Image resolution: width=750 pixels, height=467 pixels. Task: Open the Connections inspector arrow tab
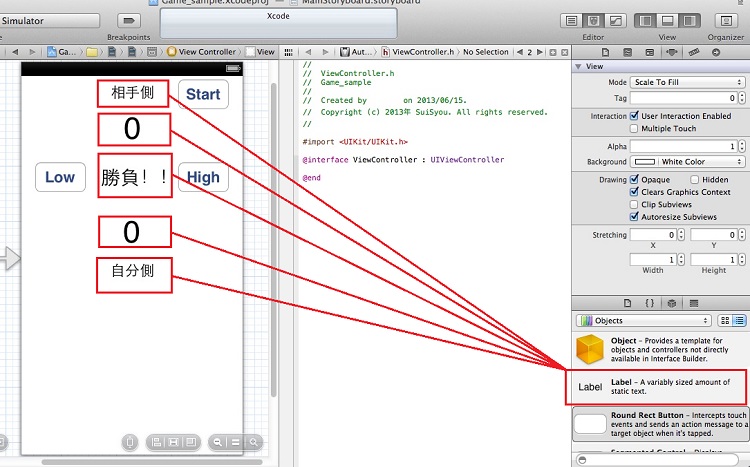pyautogui.click(x=716, y=52)
